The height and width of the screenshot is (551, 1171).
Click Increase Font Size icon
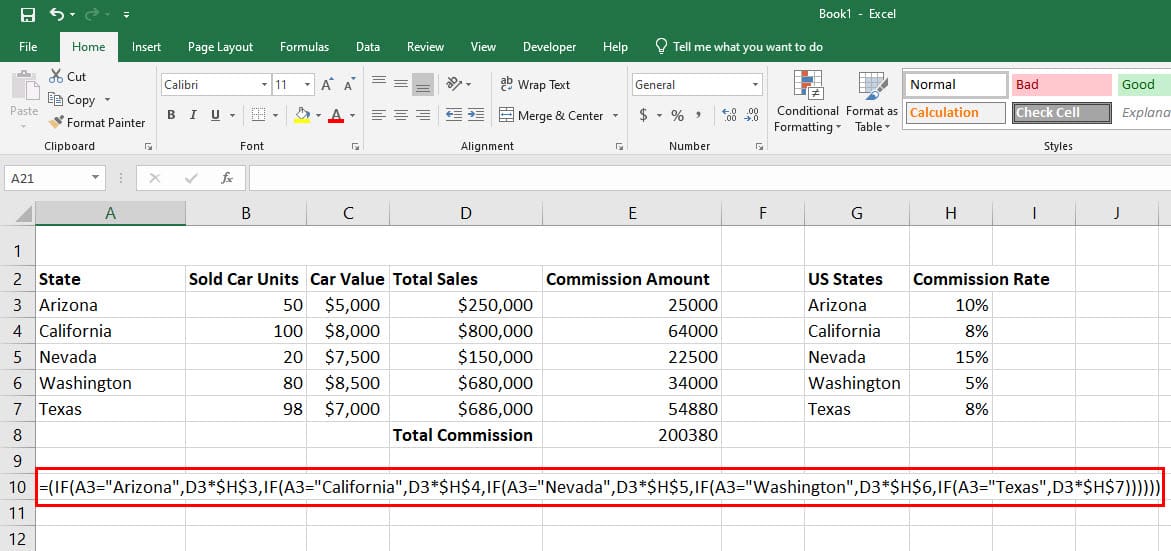click(327, 85)
